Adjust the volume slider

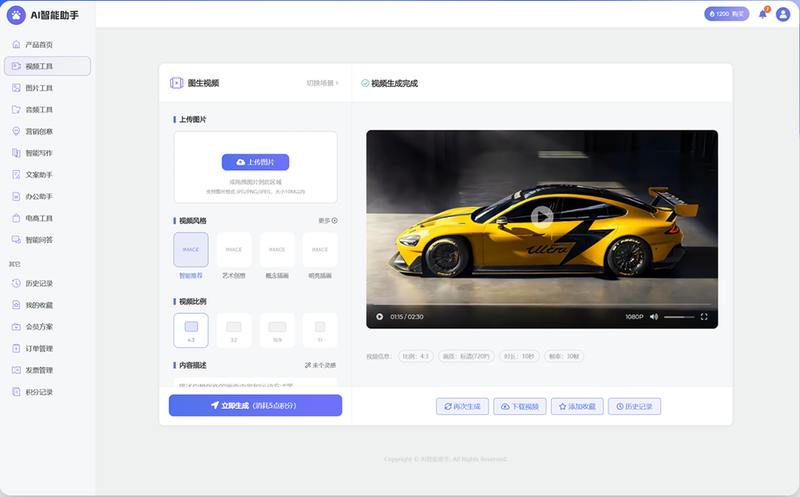click(x=679, y=317)
